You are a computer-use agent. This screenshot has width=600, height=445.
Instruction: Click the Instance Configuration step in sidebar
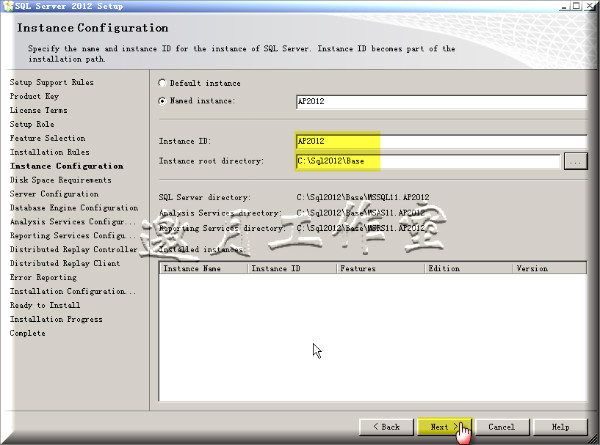67,166
